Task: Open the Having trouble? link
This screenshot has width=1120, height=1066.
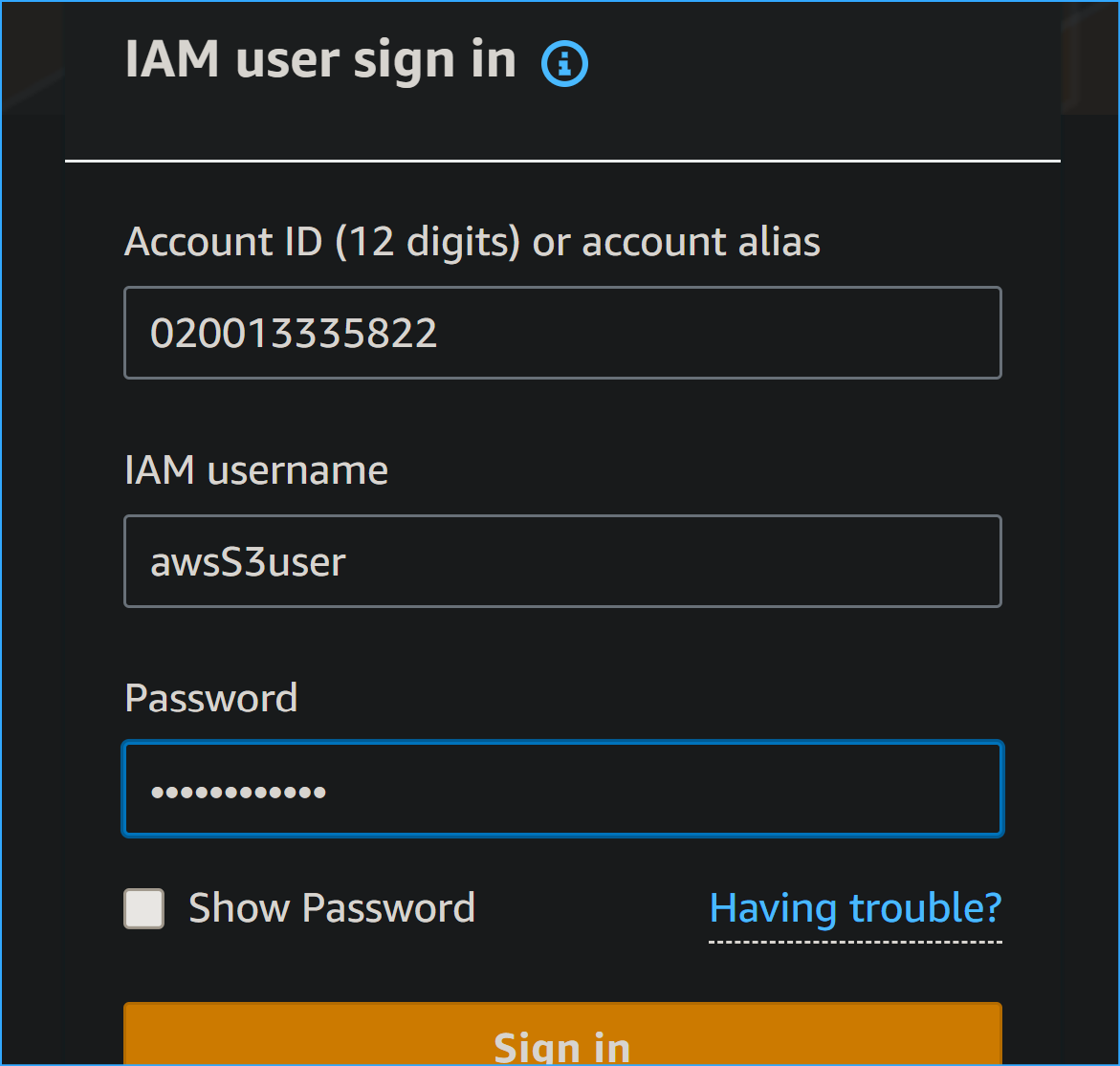Action: coord(854,907)
